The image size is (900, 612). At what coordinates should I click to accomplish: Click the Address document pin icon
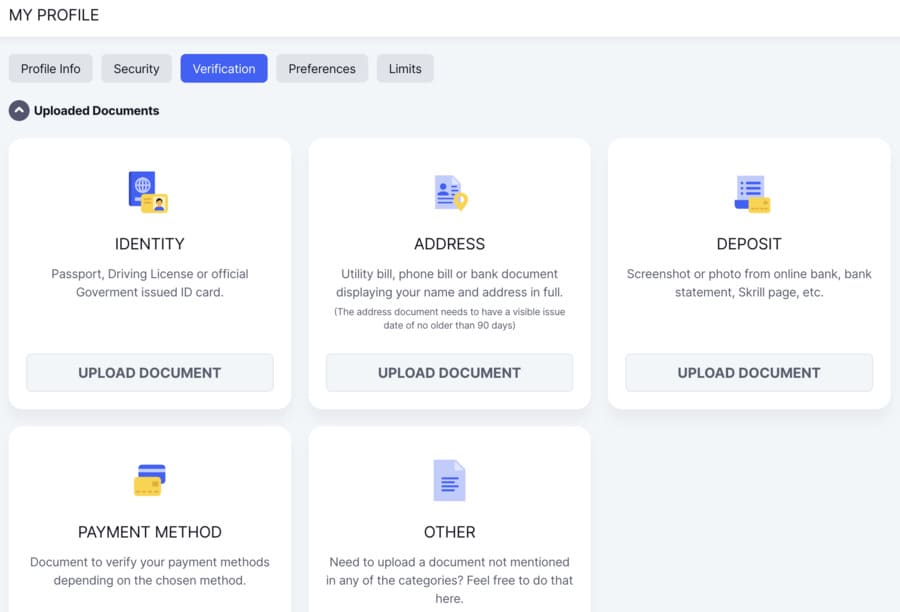click(450, 193)
